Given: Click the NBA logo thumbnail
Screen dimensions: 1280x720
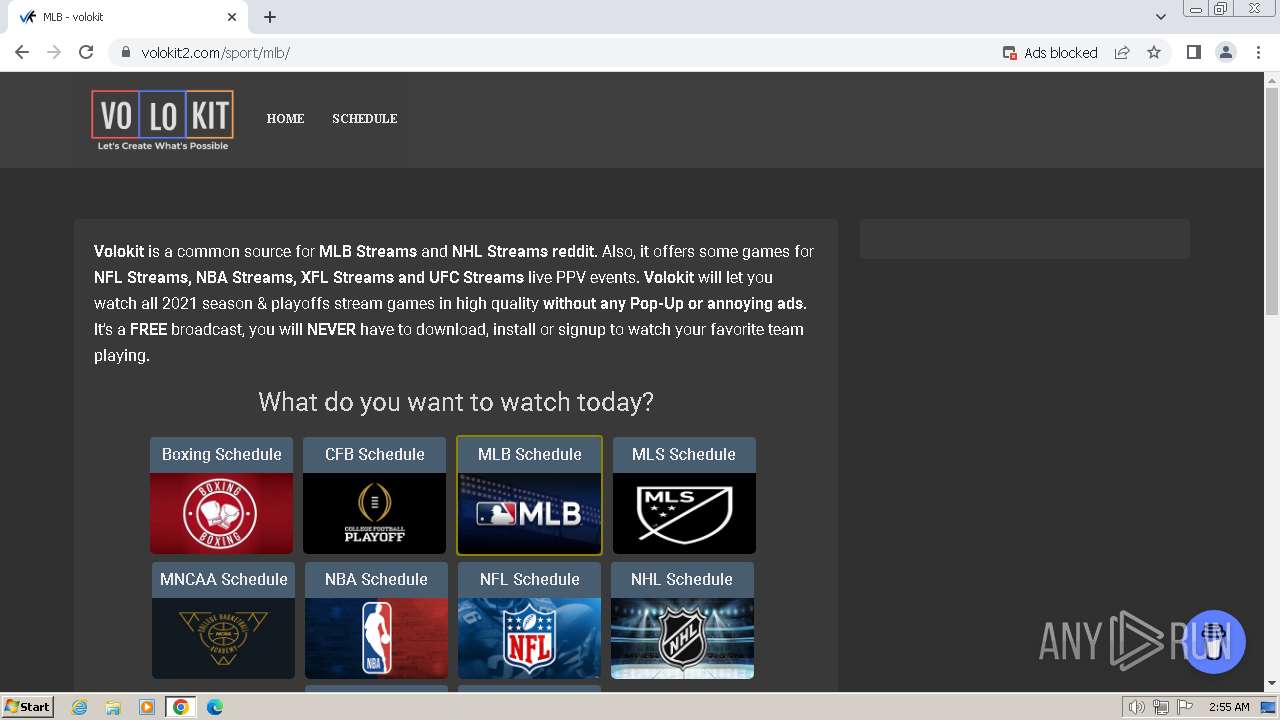Looking at the screenshot, I should (x=376, y=638).
